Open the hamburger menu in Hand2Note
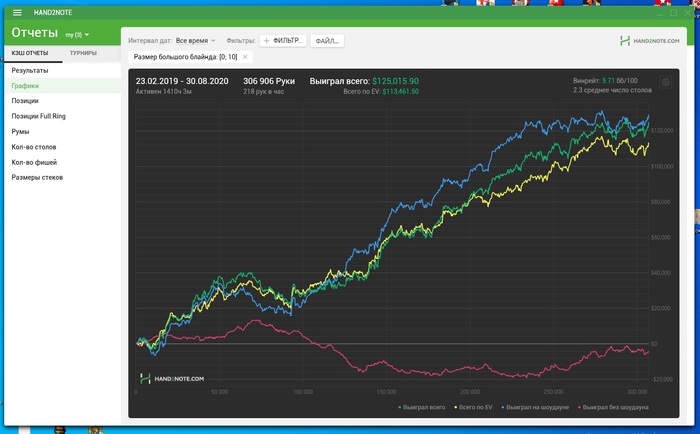Viewport: 700px width, 434px height. pos(17,13)
